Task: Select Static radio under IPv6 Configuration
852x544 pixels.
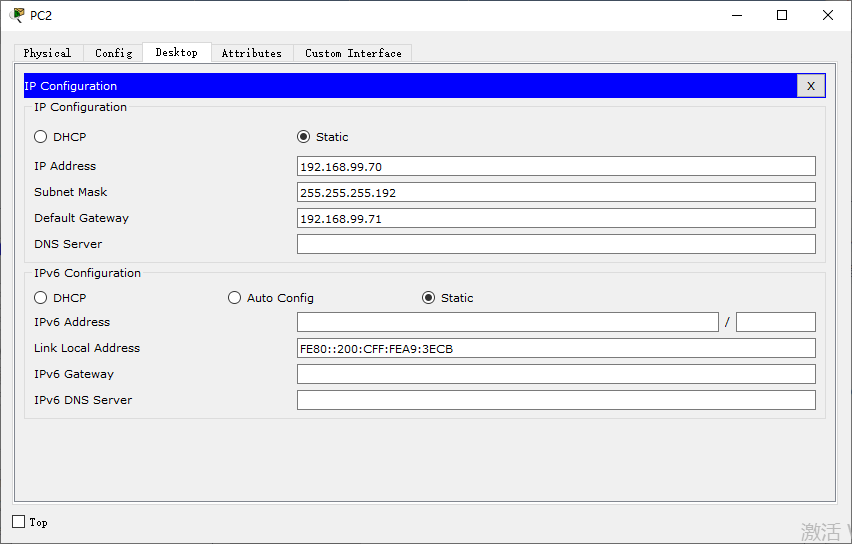Action: click(x=429, y=298)
